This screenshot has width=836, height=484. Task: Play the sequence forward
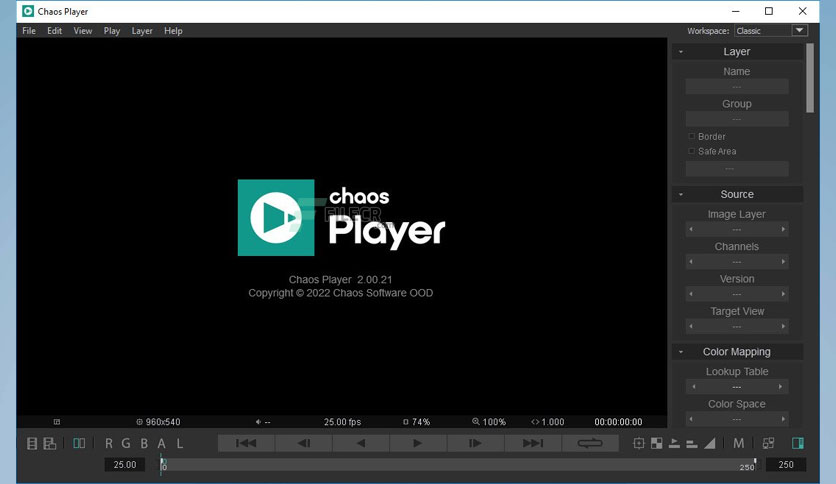(418, 443)
